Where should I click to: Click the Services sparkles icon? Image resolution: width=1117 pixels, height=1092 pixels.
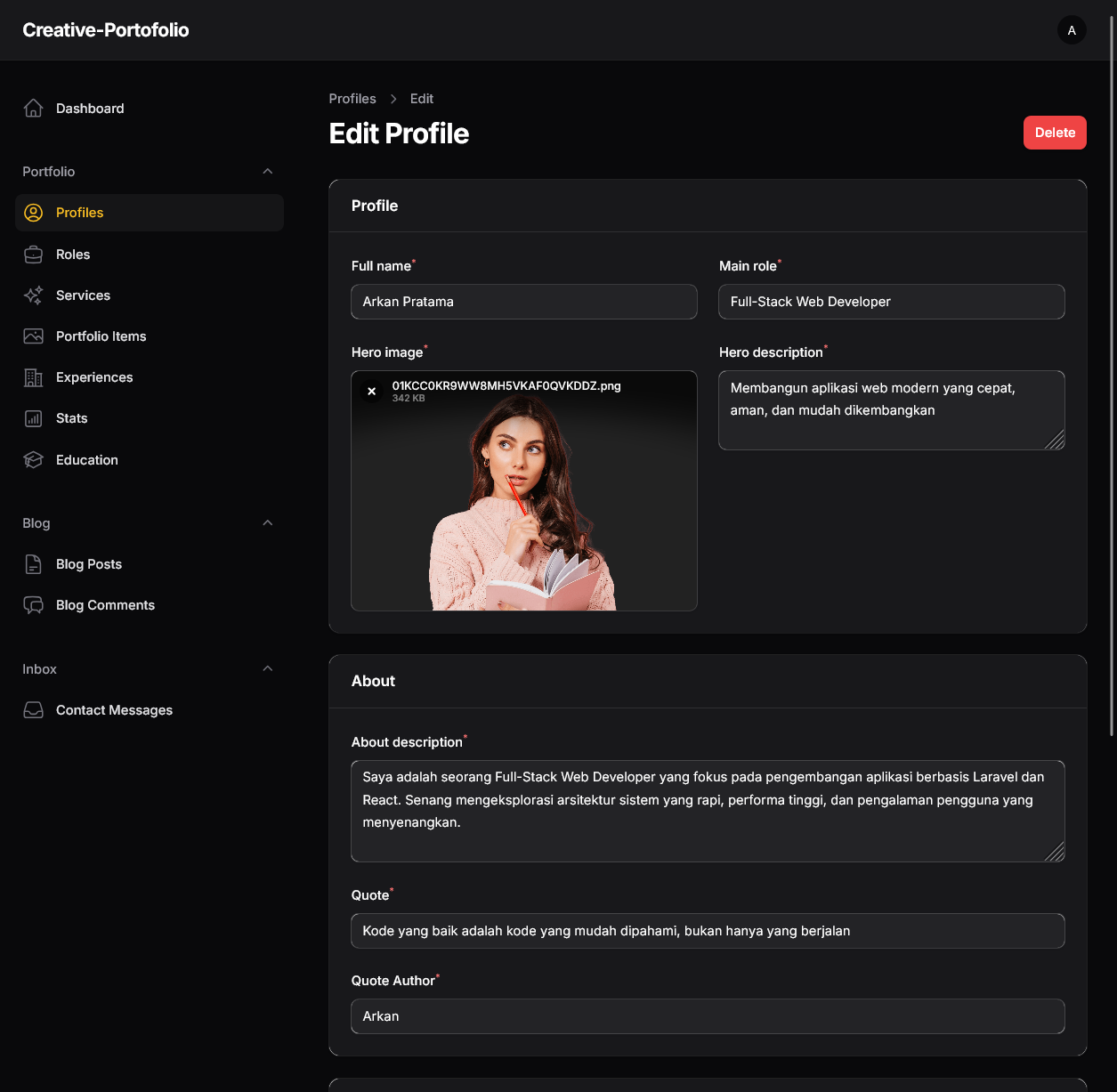(x=33, y=295)
